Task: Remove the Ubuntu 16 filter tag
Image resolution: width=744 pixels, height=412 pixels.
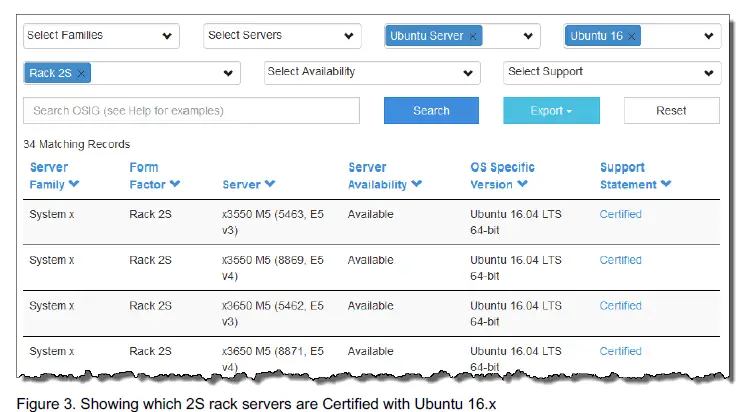Action: point(631,36)
